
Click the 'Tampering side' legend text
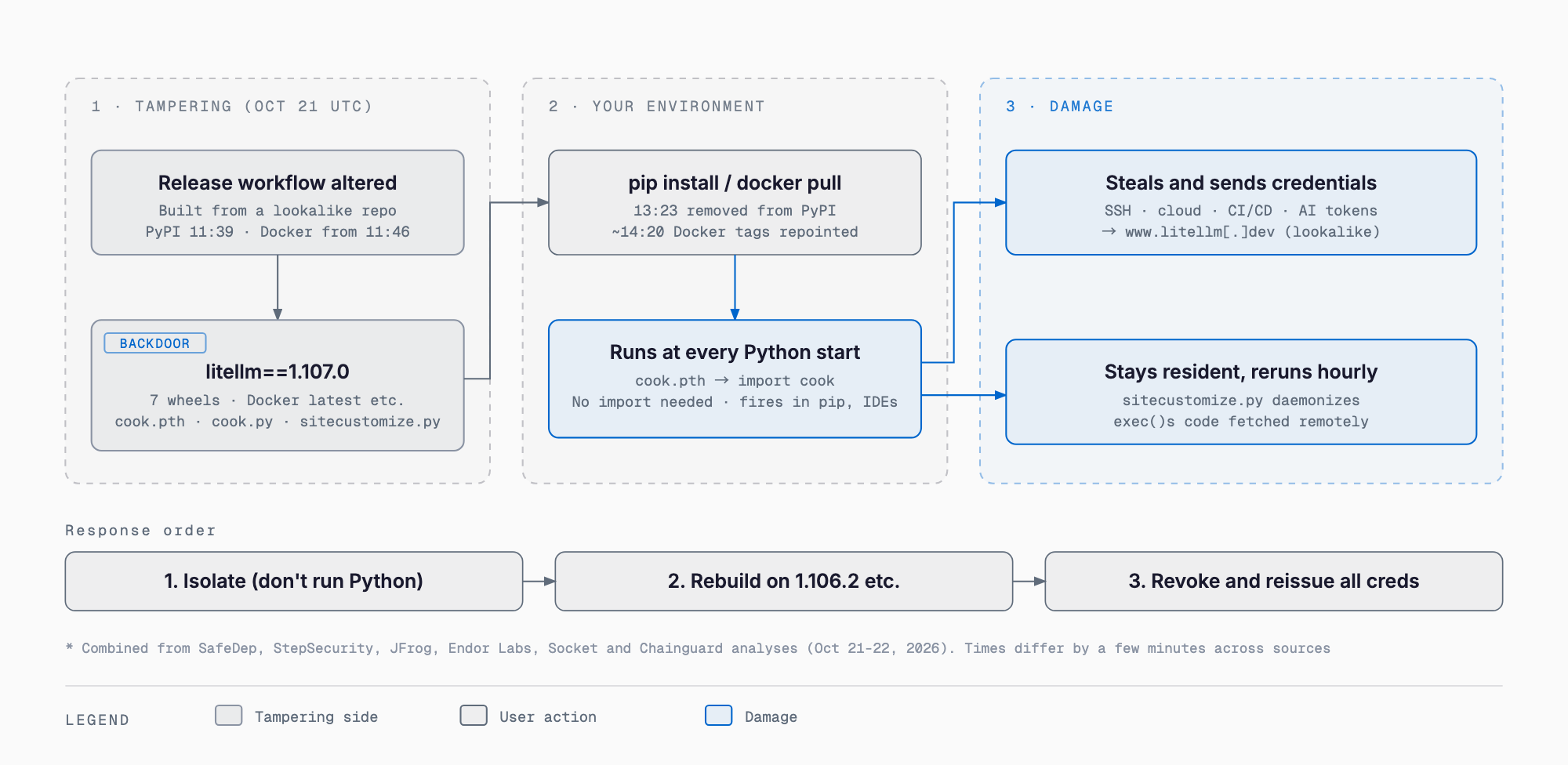click(x=316, y=716)
